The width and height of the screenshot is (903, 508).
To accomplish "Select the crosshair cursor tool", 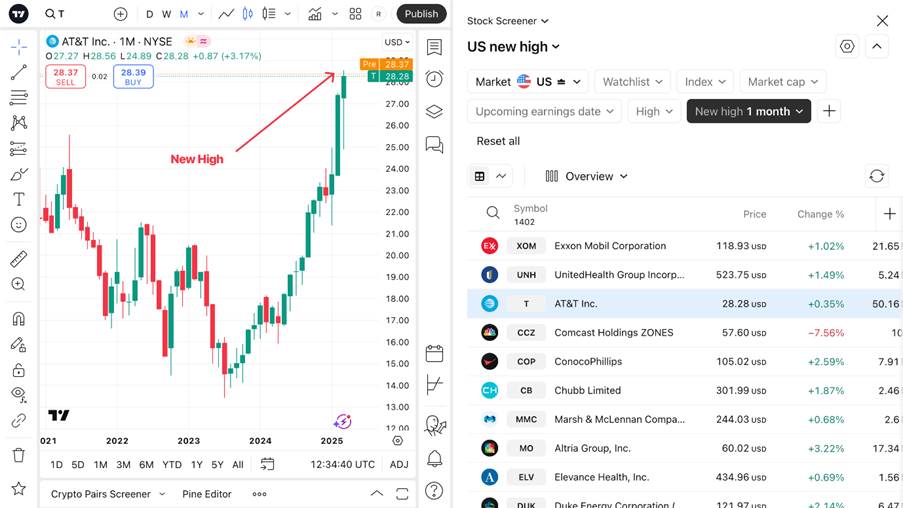I will click(18, 47).
